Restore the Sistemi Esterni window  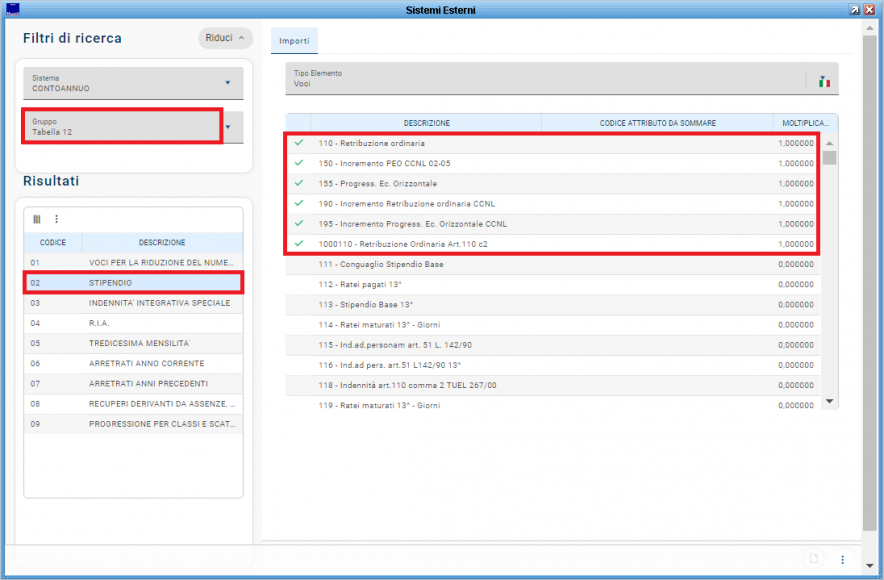pos(855,10)
